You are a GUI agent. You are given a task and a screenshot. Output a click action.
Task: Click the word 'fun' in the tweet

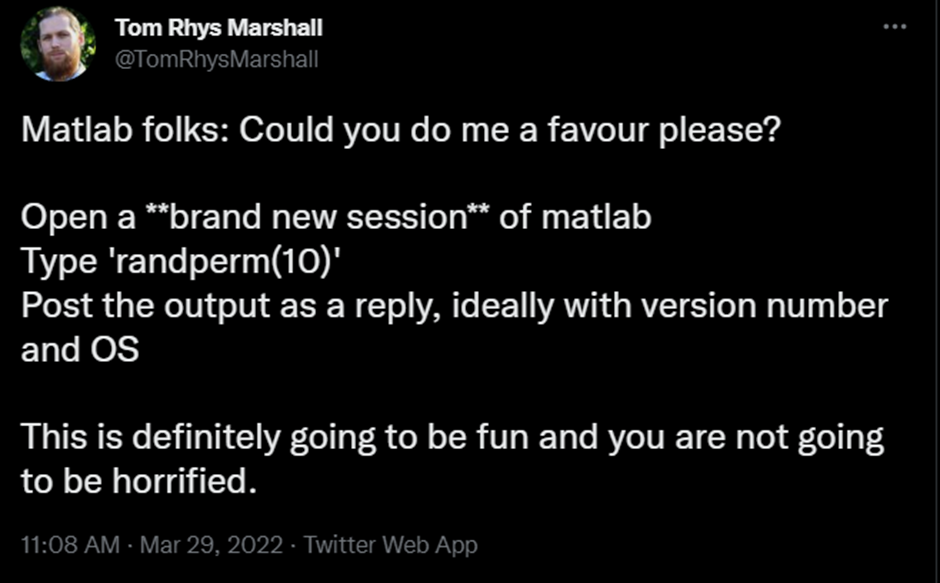541,437
